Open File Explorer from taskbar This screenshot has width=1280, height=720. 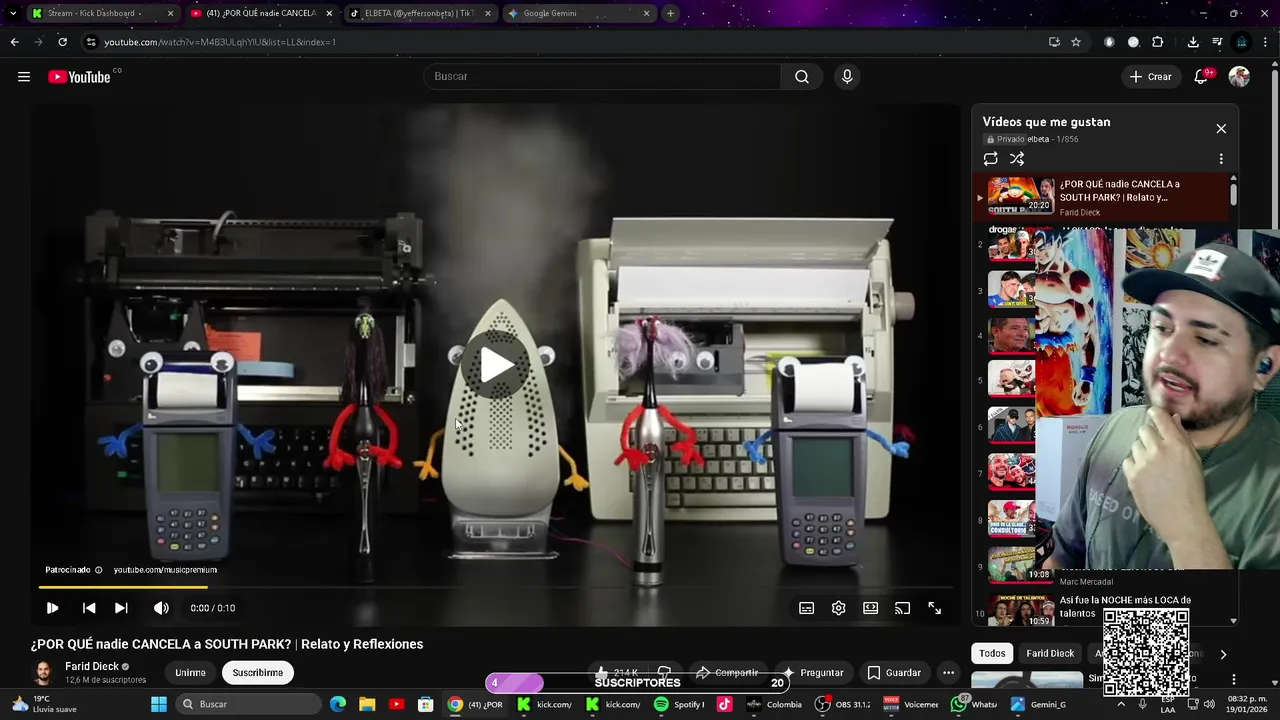(367, 704)
